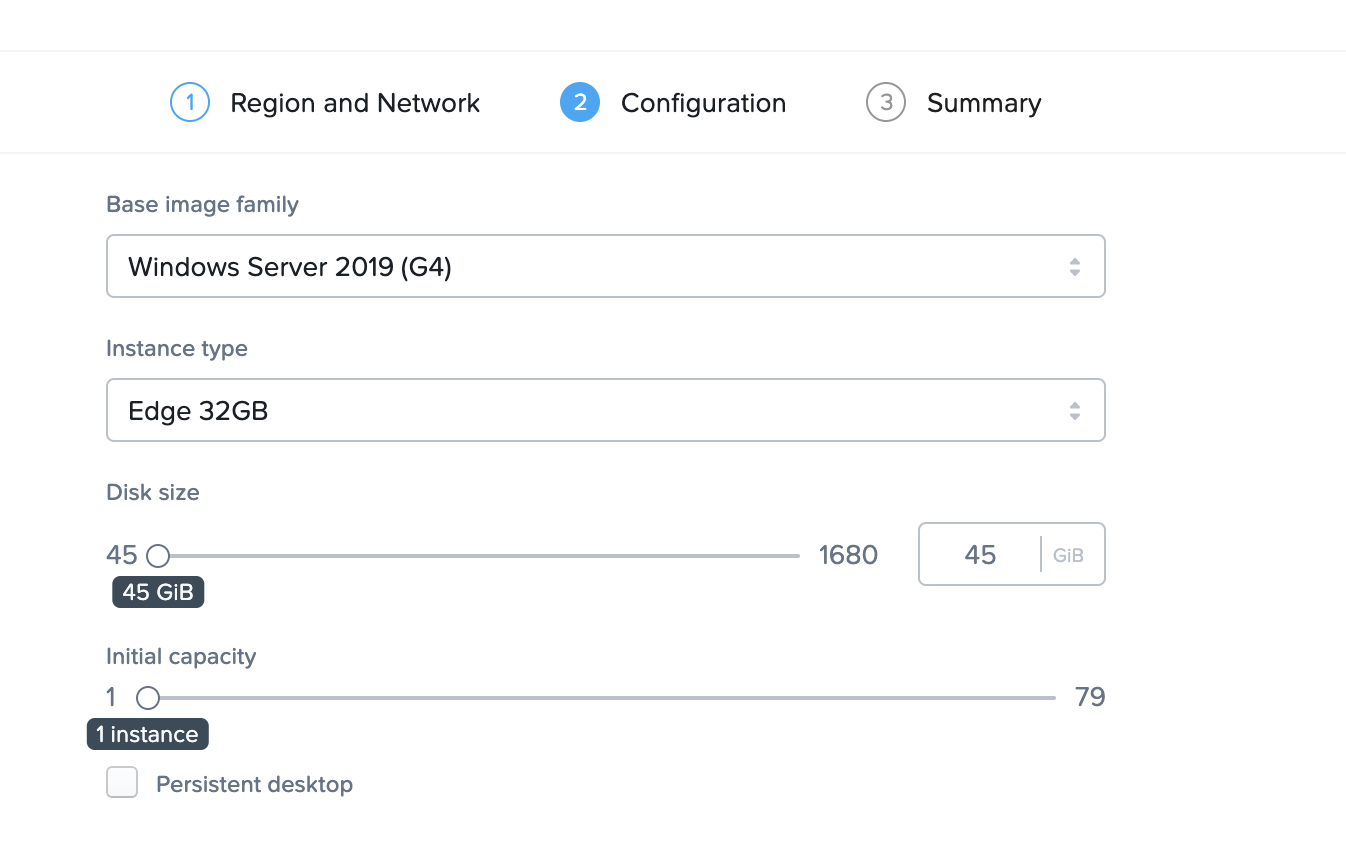This screenshot has width=1346, height=868.
Task: Select the Configuration step label
Action: [x=703, y=103]
